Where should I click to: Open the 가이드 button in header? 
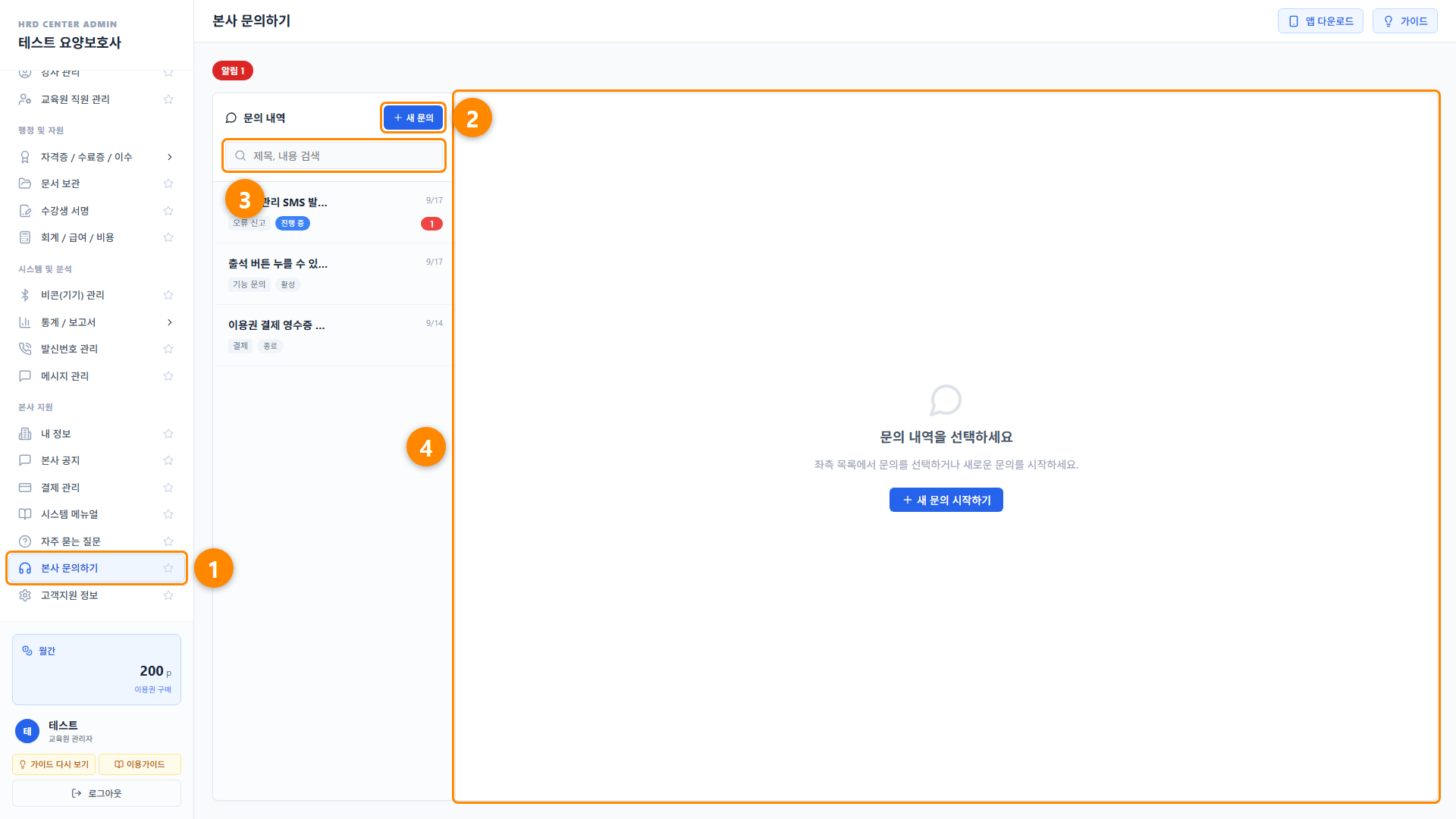[x=1404, y=21]
